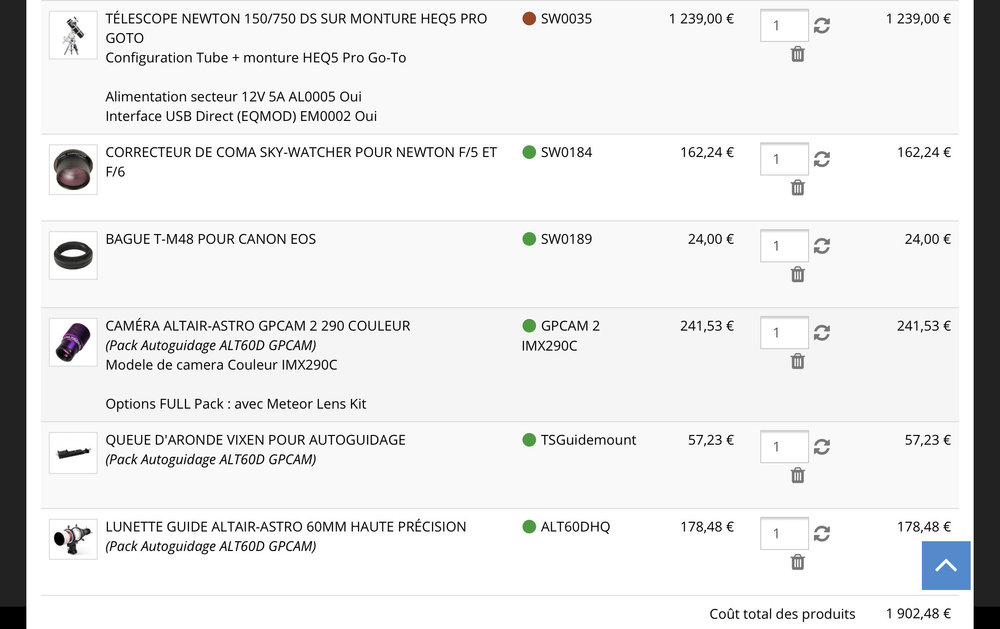The width and height of the screenshot is (1000, 629).
Task: Click the Newton telescope product thumbnail
Action: pos(73,35)
